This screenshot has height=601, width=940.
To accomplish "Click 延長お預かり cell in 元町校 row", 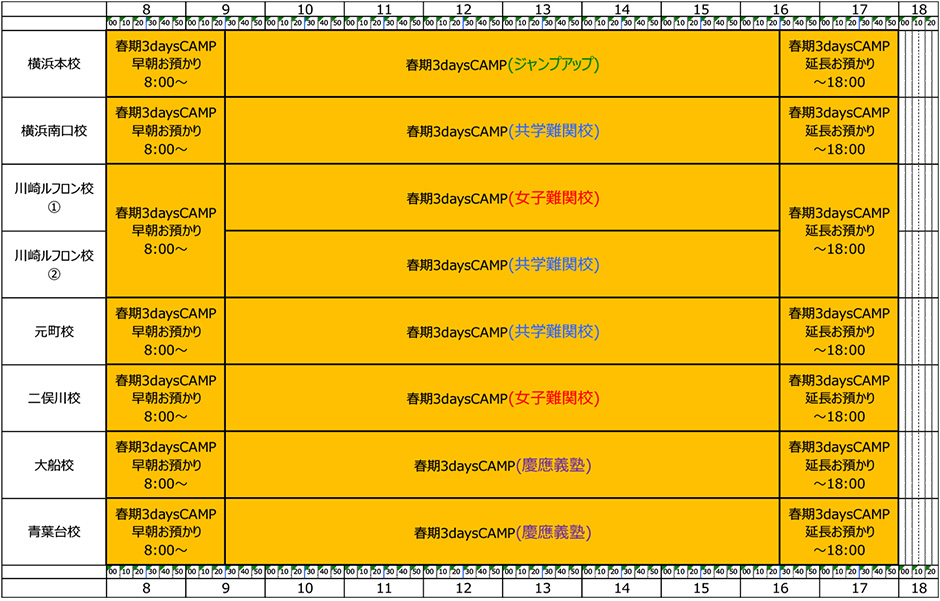I will click(x=839, y=331).
